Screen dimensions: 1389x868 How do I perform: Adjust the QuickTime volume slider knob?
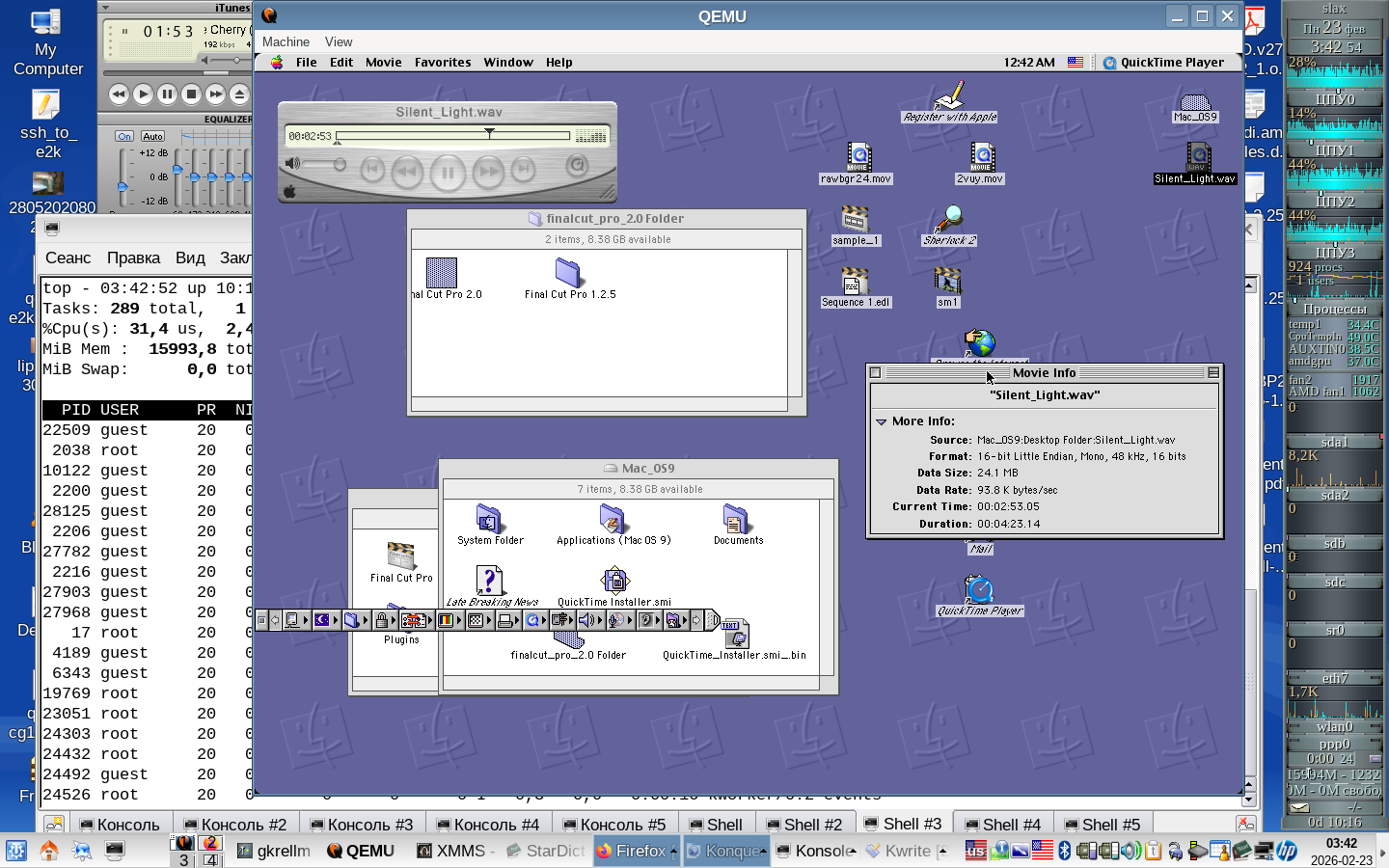(340, 165)
